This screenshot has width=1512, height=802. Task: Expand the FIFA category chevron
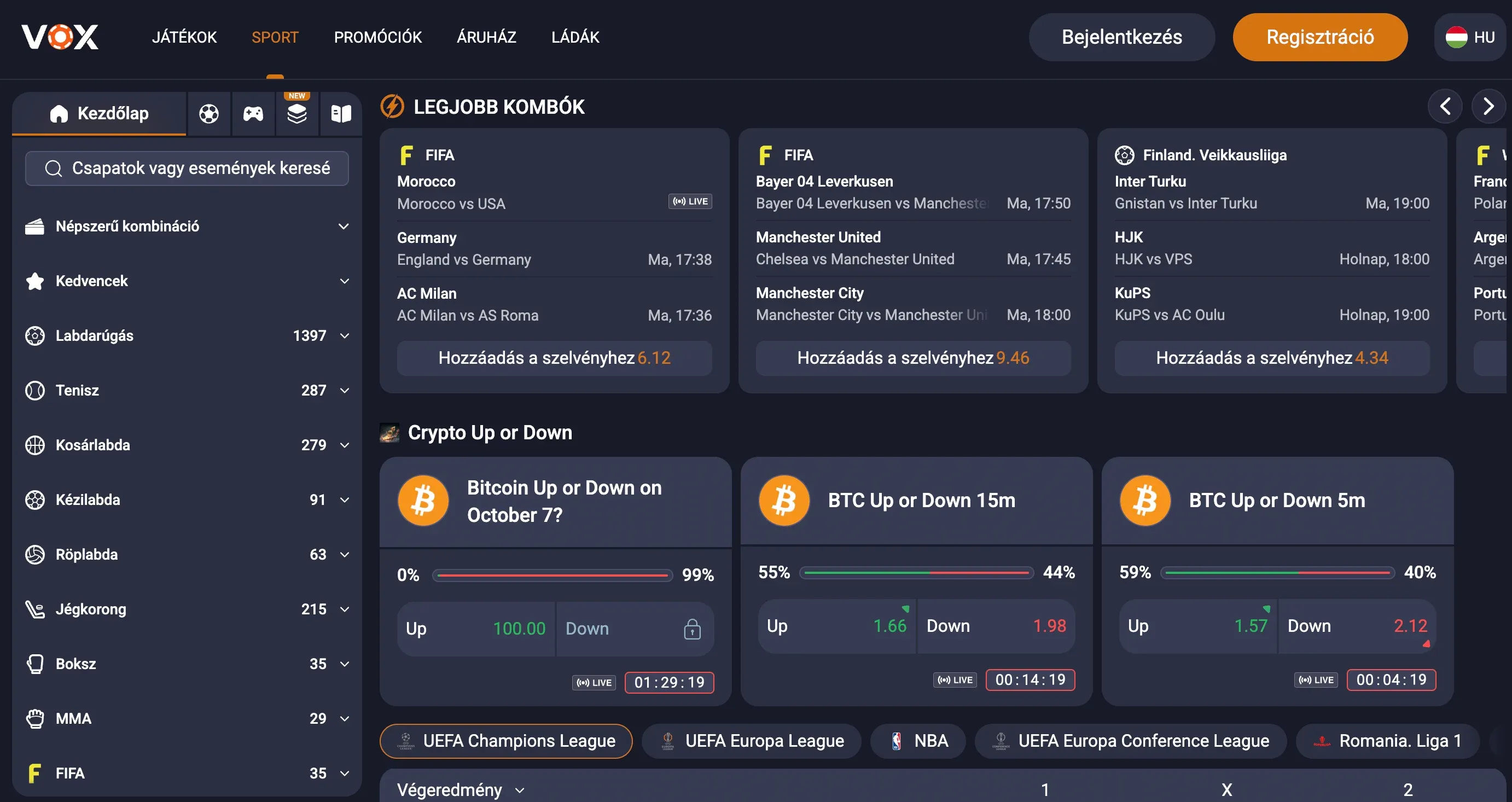pos(345,774)
